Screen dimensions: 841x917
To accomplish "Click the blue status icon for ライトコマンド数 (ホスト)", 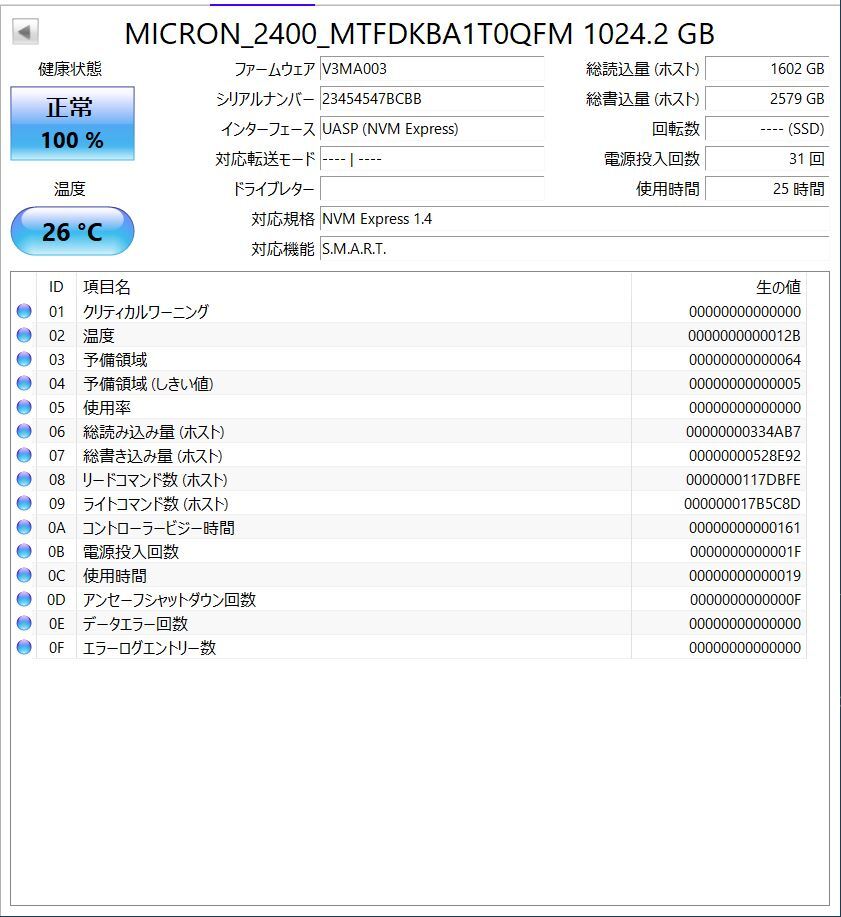I will click(x=24, y=503).
